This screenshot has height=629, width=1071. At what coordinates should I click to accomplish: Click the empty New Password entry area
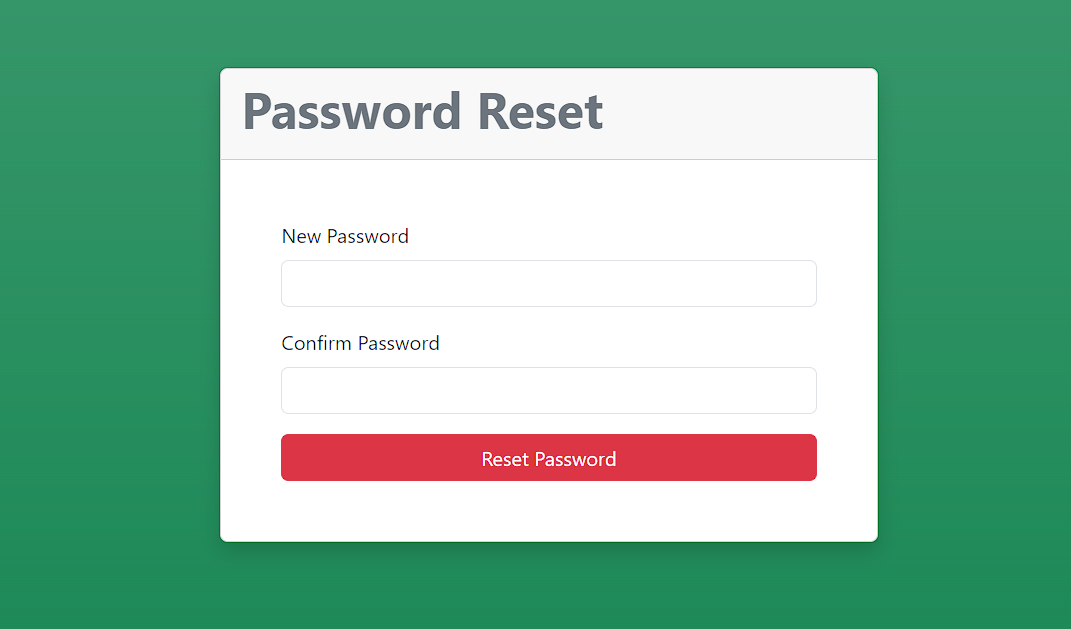point(548,283)
